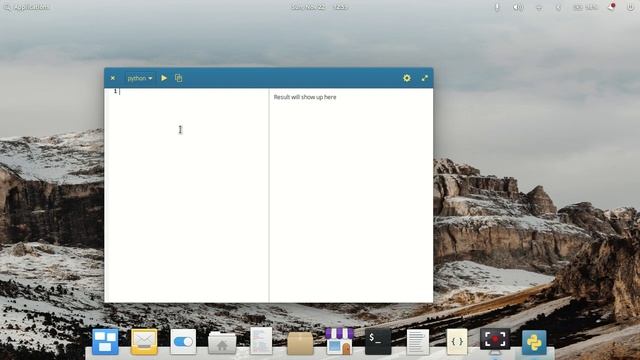Open System Settings toggle icon in dock
Viewport: 640px width, 360px height.
tap(183, 341)
